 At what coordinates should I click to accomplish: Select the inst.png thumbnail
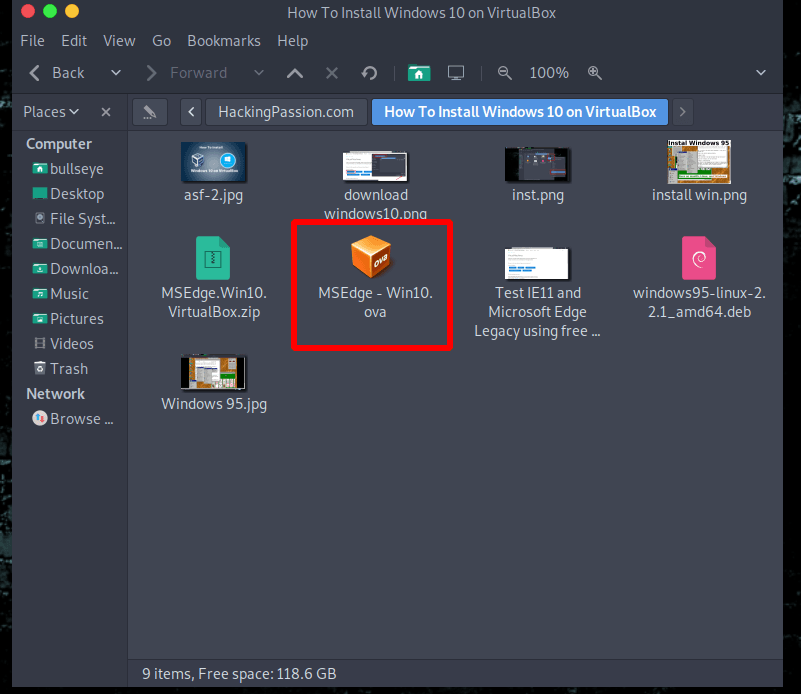click(x=537, y=164)
